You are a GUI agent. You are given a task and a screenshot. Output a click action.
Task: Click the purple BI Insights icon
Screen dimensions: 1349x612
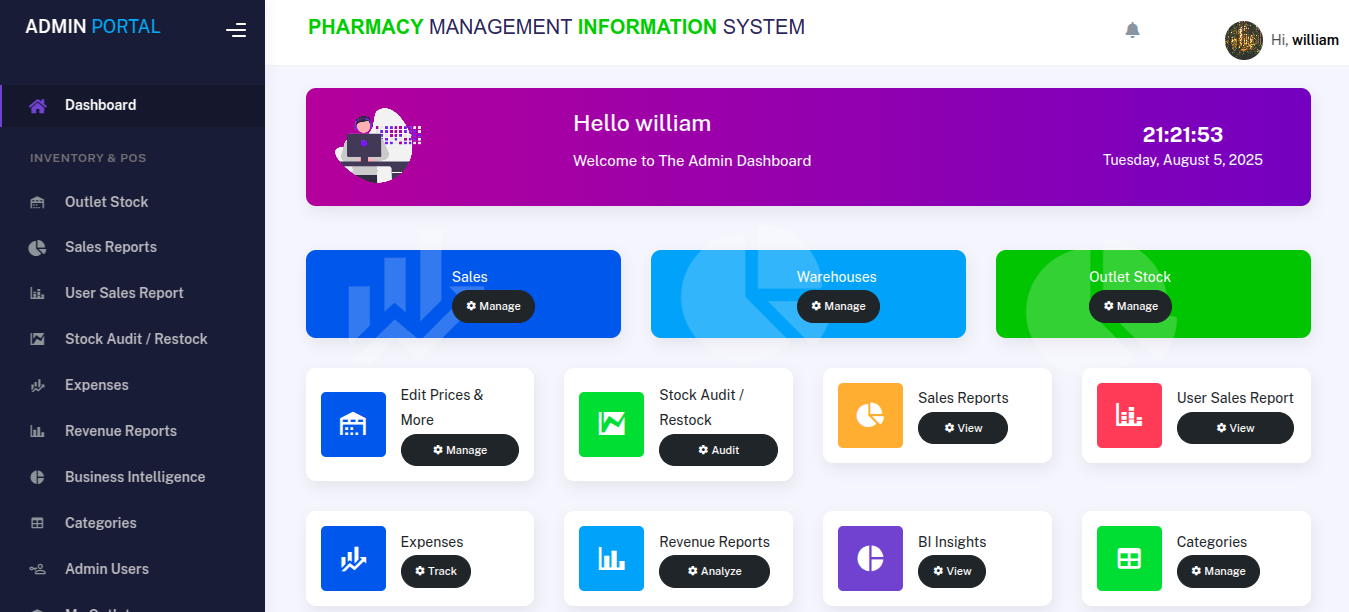tap(870, 558)
